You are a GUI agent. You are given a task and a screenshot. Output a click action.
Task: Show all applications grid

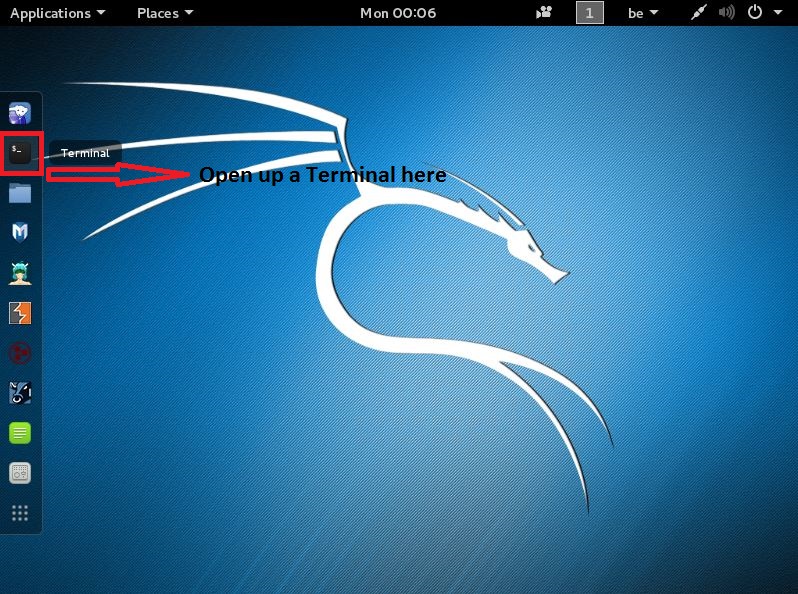click(20, 513)
